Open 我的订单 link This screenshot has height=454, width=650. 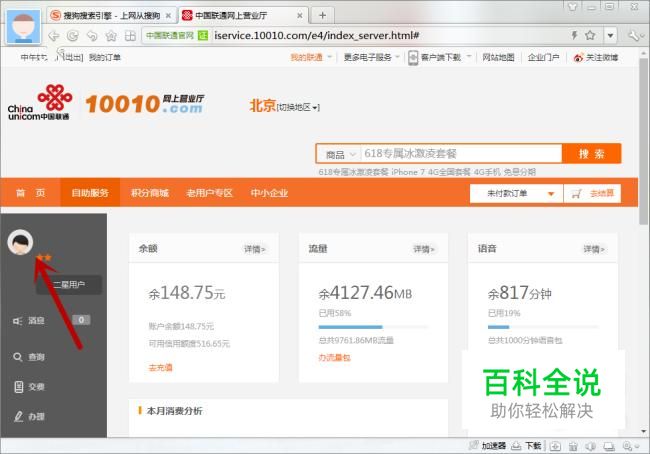click(x=104, y=57)
